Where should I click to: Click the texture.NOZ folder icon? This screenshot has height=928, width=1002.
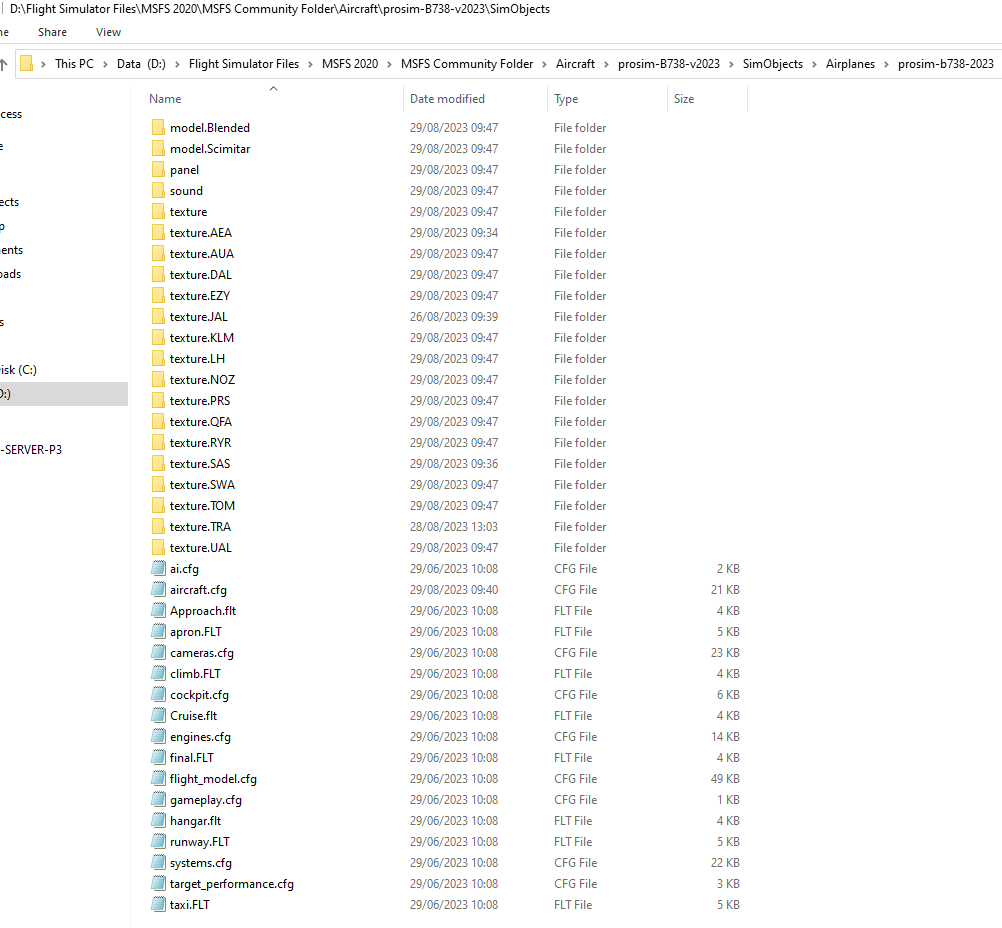click(158, 380)
